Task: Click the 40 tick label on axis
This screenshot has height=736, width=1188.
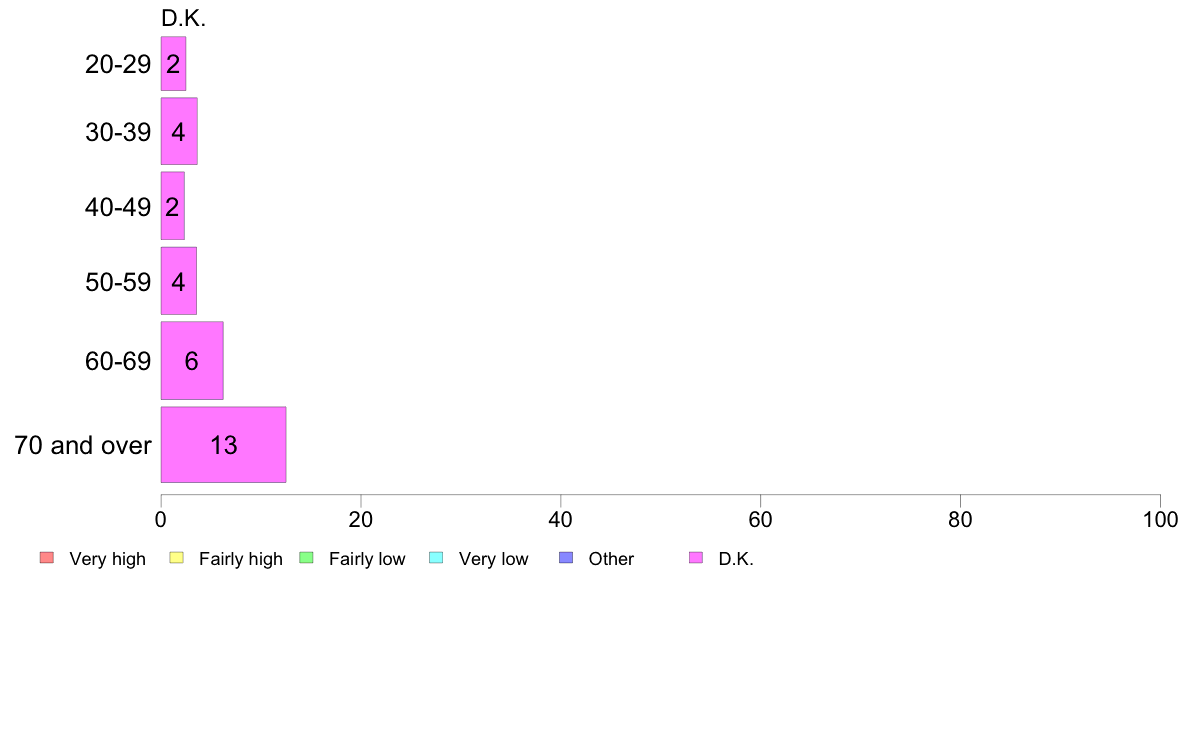Action: [x=561, y=519]
